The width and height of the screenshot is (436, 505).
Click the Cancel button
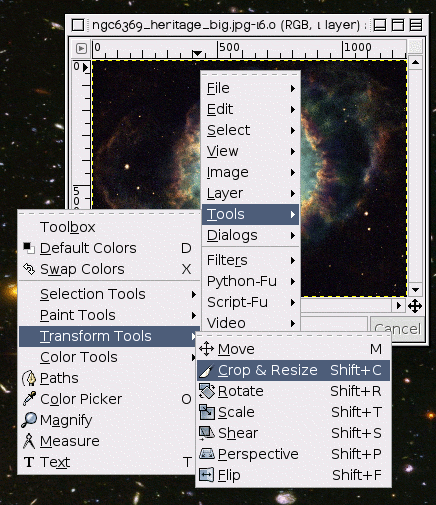[x=397, y=329]
